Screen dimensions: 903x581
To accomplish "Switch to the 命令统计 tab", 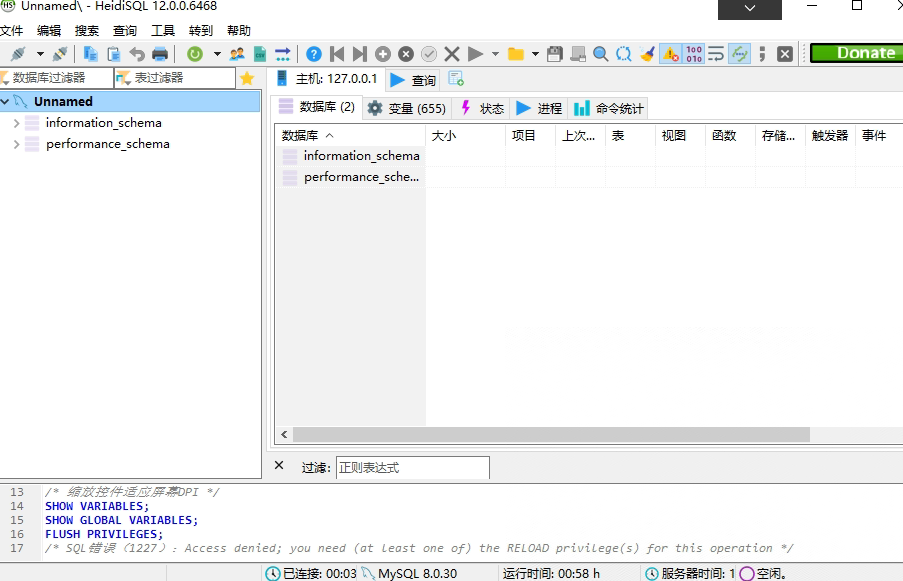I will pyautogui.click(x=609, y=108).
